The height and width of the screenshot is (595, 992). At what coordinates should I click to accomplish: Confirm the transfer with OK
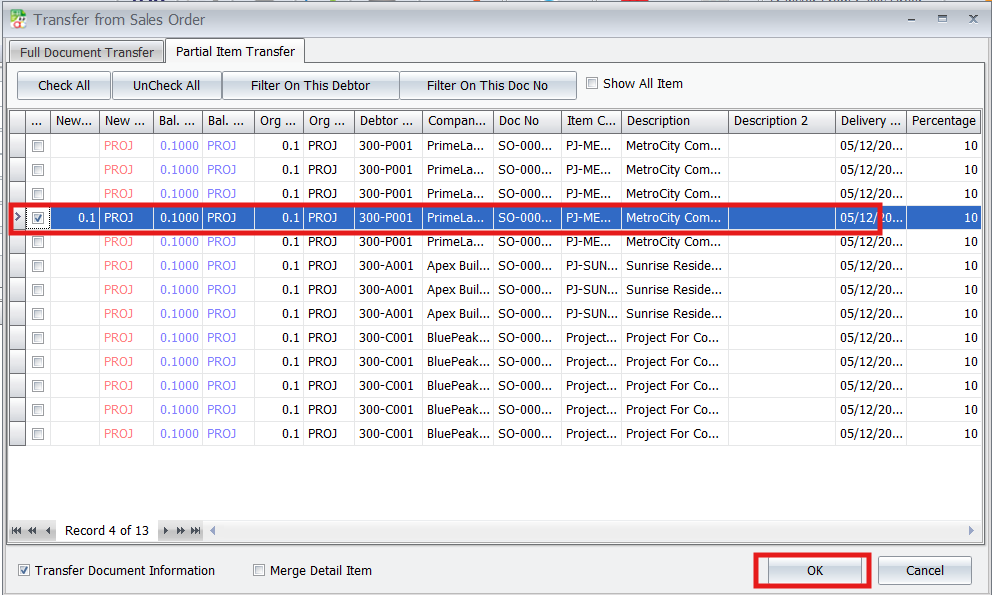coord(814,570)
